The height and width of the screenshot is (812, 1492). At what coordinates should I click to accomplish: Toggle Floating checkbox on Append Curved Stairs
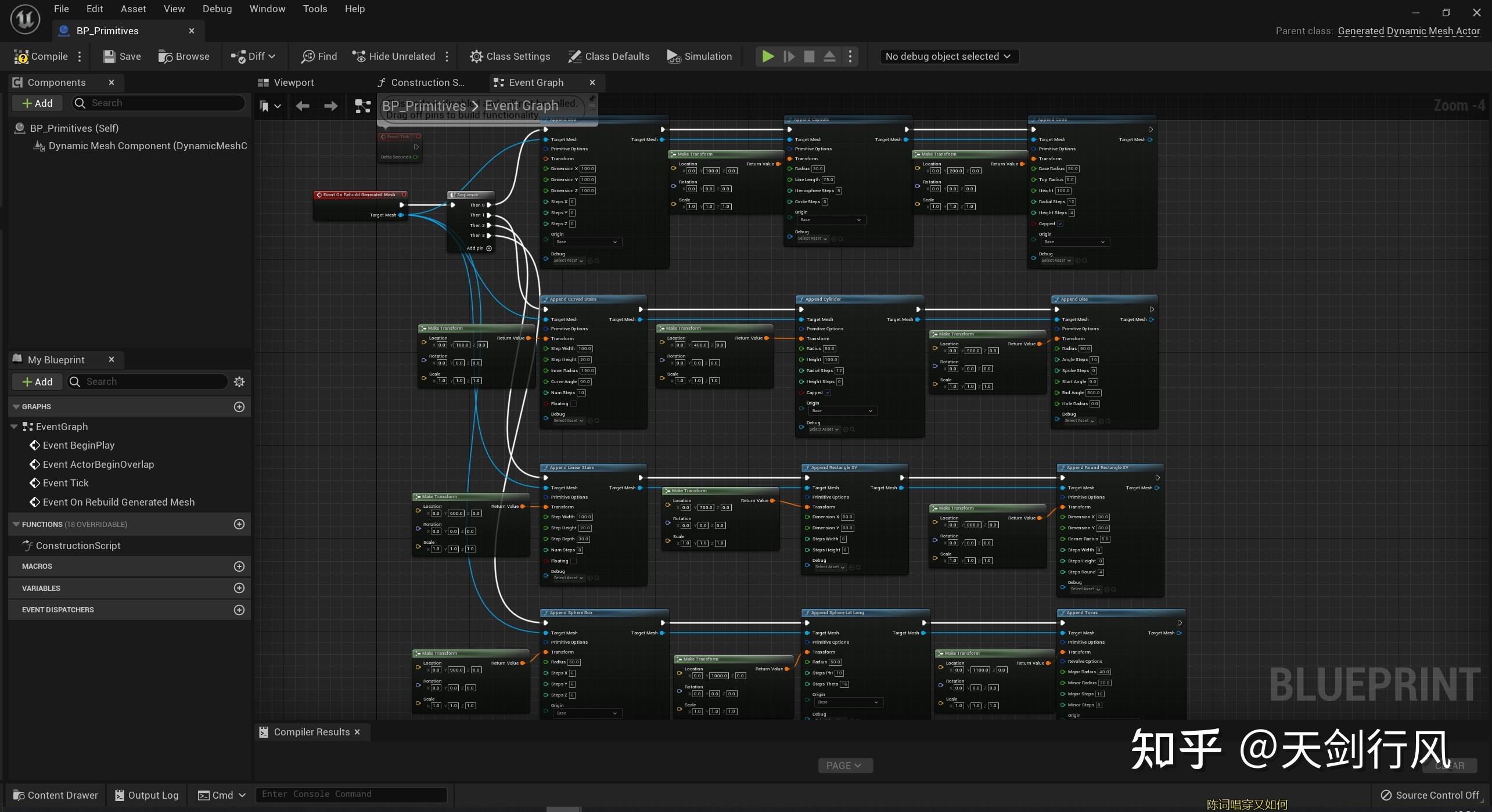tap(573, 403)
